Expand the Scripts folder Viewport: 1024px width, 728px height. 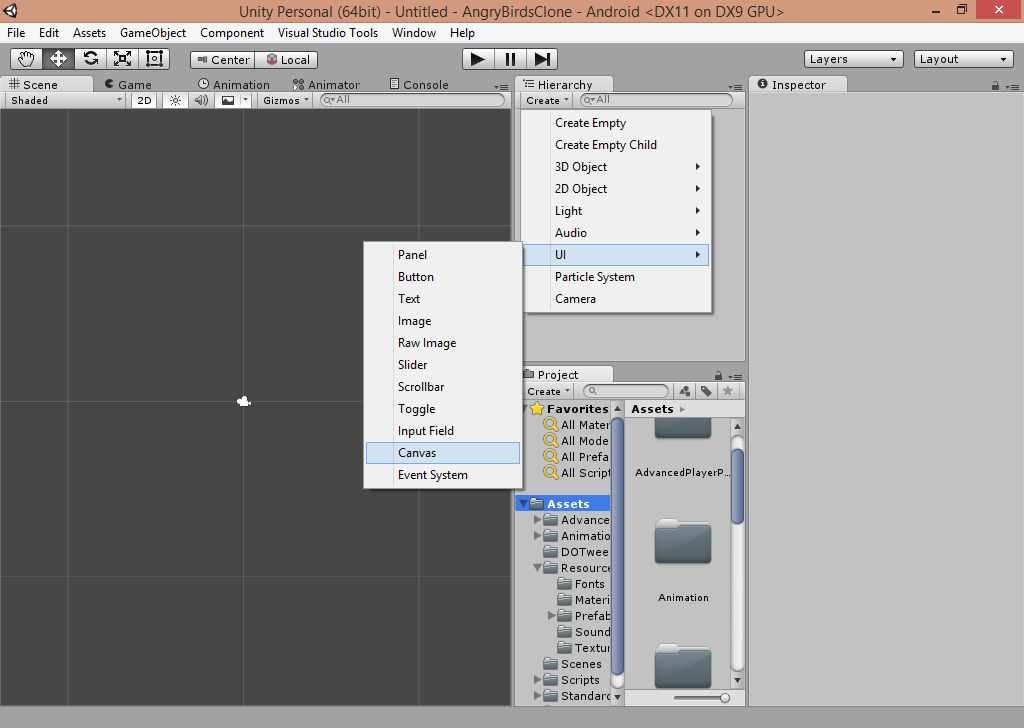point(537,680)
